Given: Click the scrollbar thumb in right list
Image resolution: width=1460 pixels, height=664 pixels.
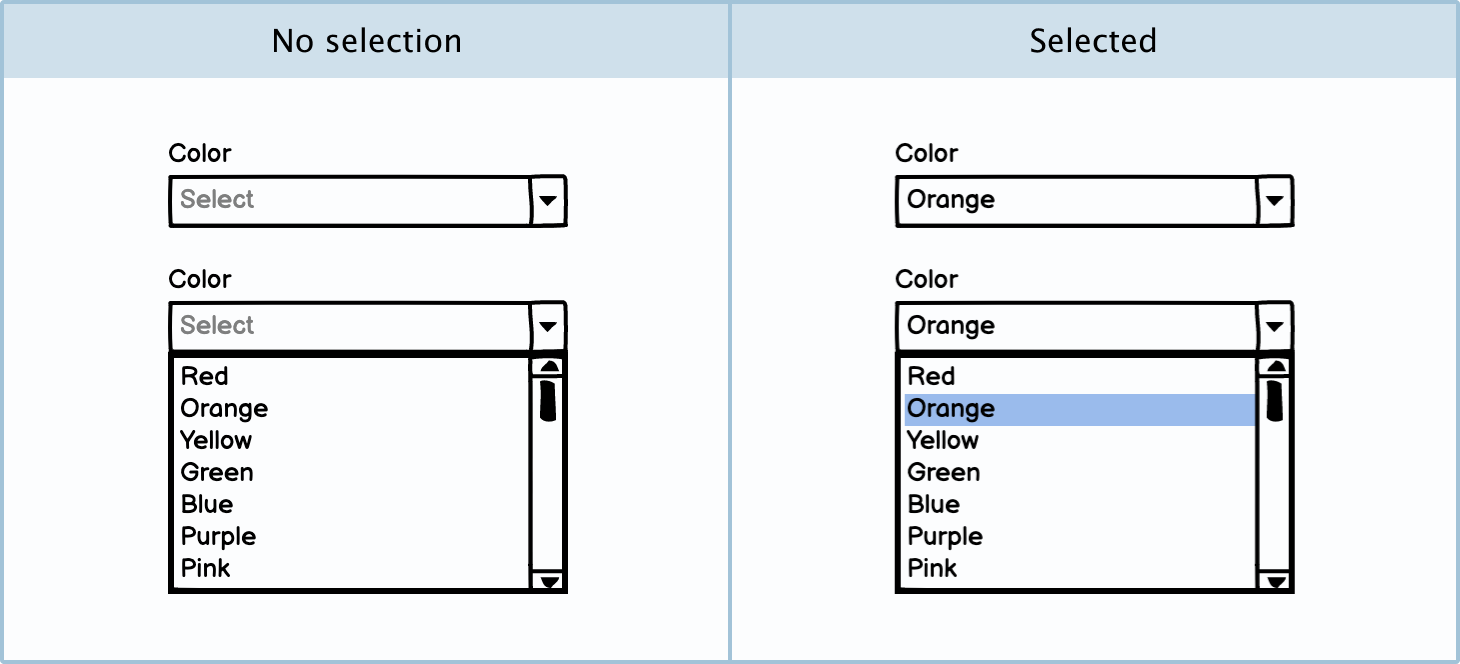Looking at the screenshot, I should [1274, 399].
